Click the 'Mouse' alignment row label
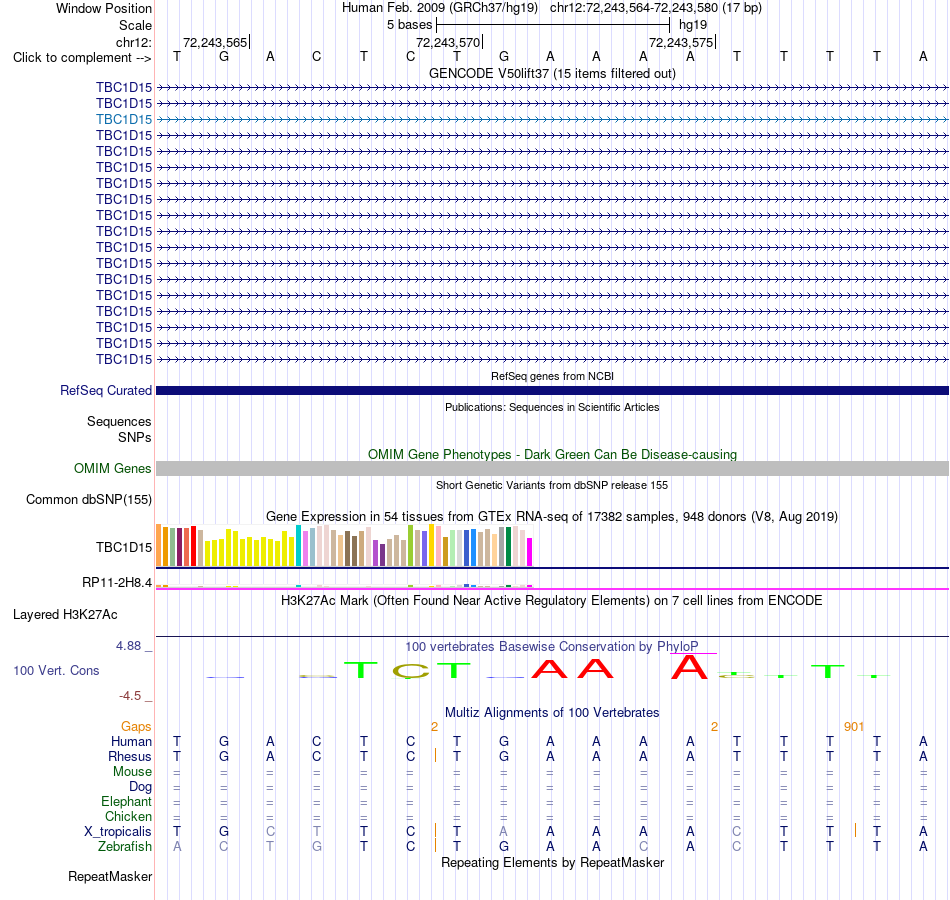The width and height of the screenshot is (950, 900). pyautogui.click(x=133, y=772)
